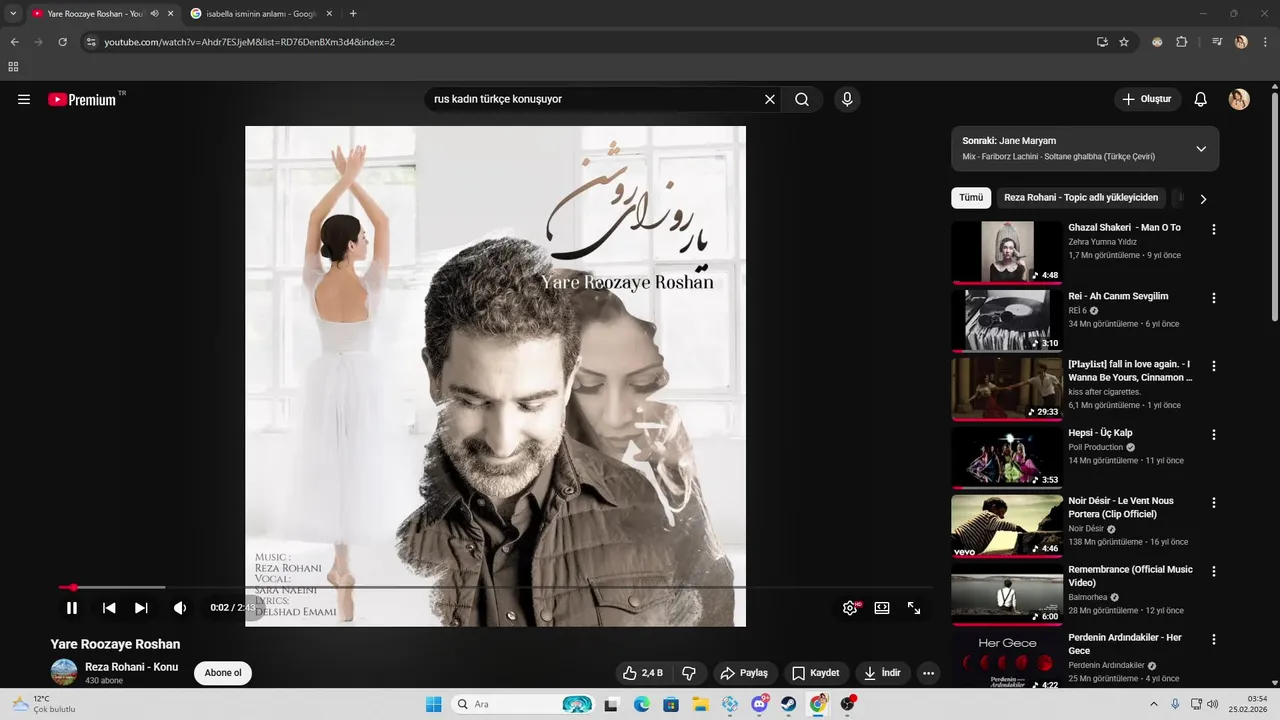The height and width of the screenshot is (720, 1280).
Task: Subscribe with Abone ol button
Action: point(223,673)
